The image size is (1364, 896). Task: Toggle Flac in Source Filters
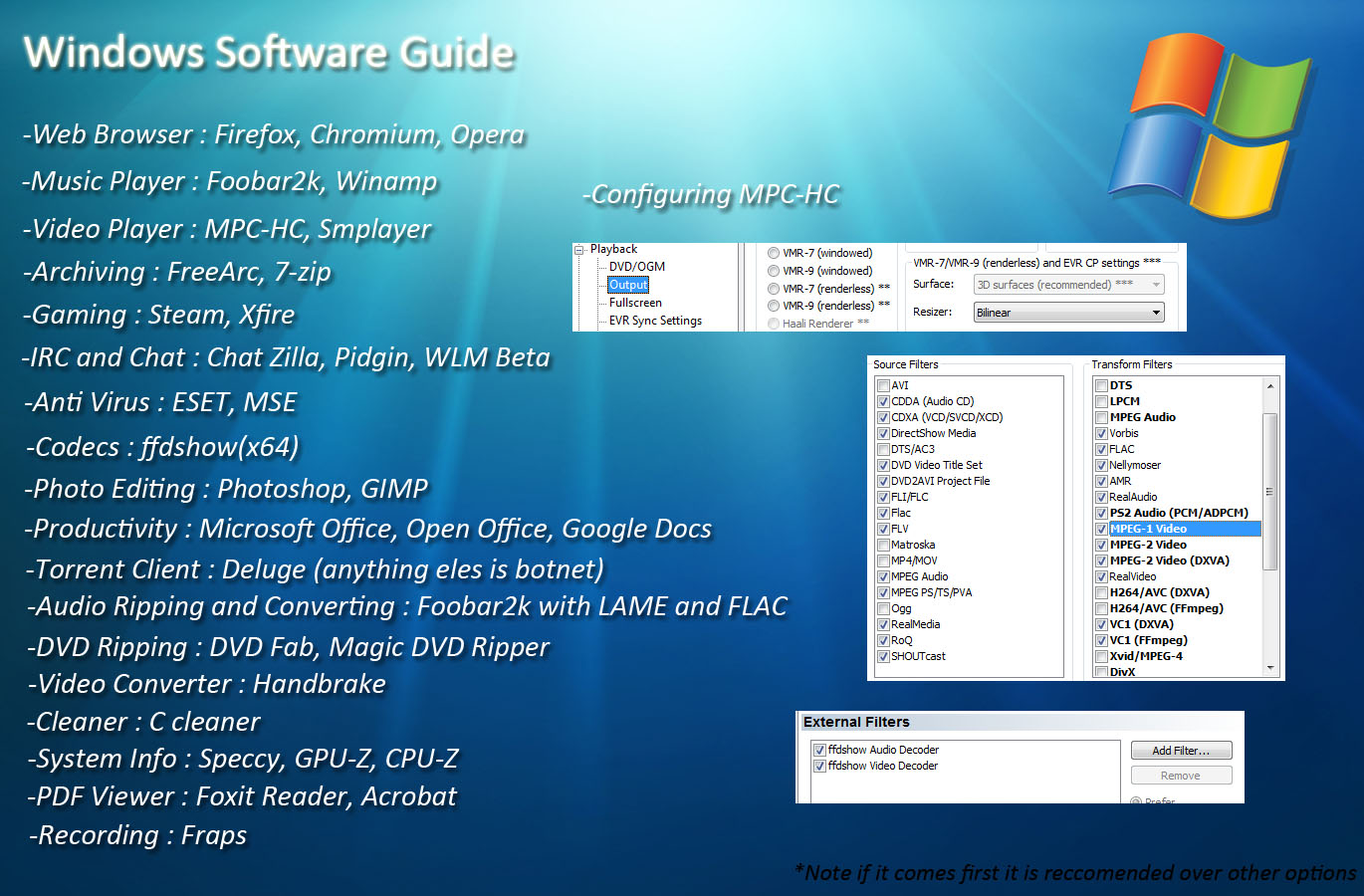(x=883, y=514)
